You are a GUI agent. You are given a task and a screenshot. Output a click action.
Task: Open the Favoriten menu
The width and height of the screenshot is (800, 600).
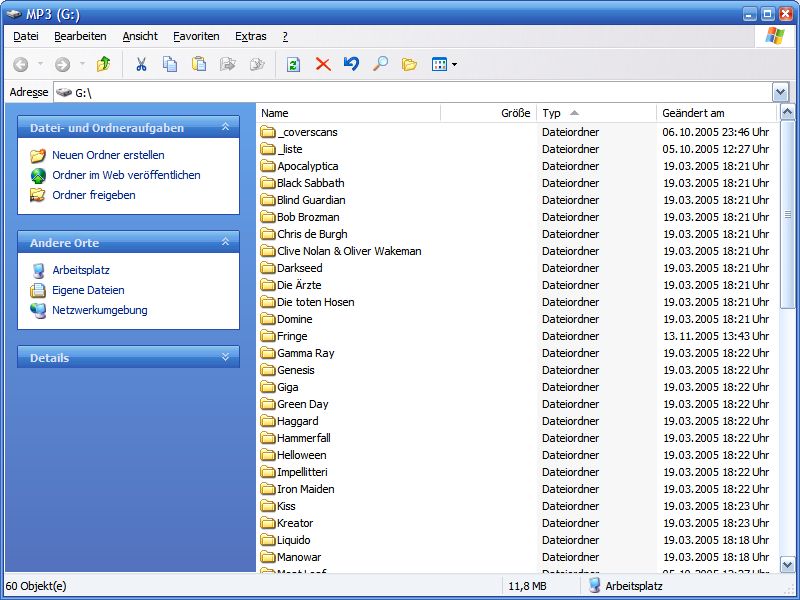point(196,36)
